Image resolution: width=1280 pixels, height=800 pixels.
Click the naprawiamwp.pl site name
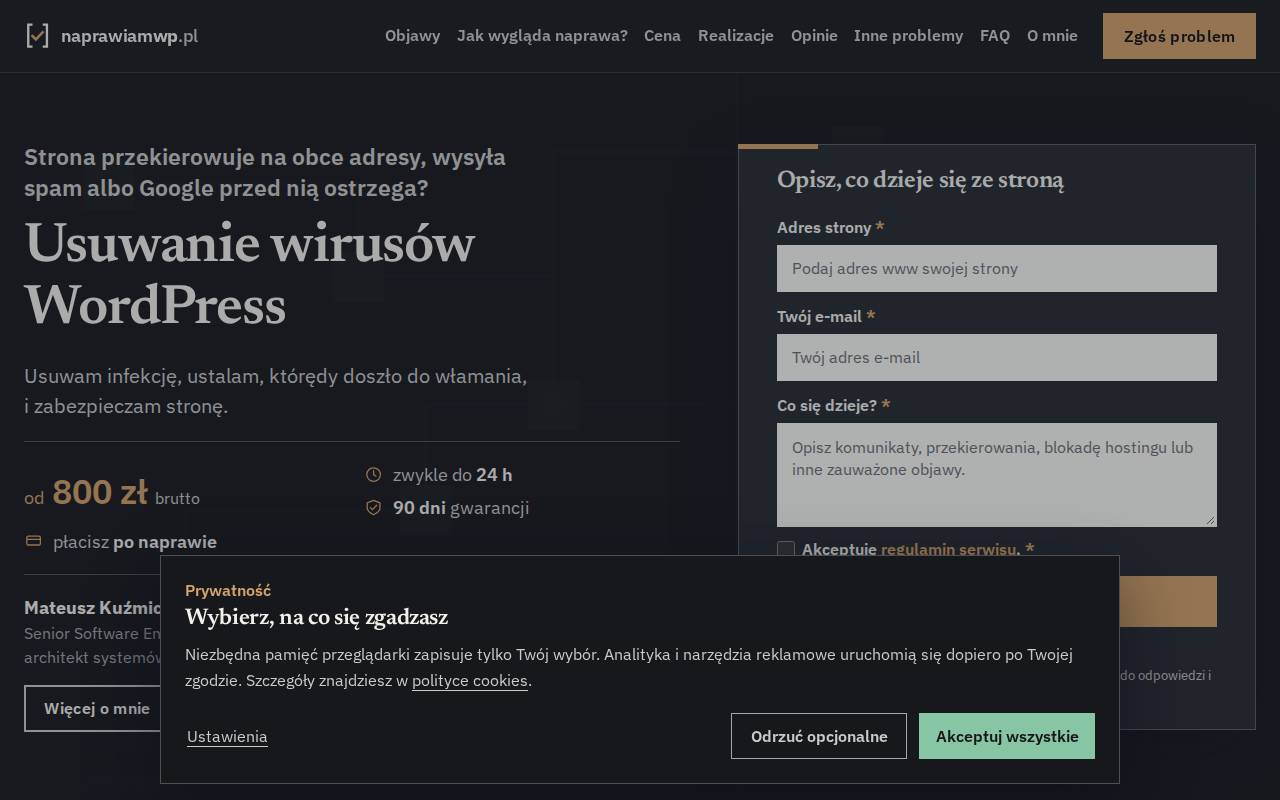pyautogui.click(x=129, y=36)
